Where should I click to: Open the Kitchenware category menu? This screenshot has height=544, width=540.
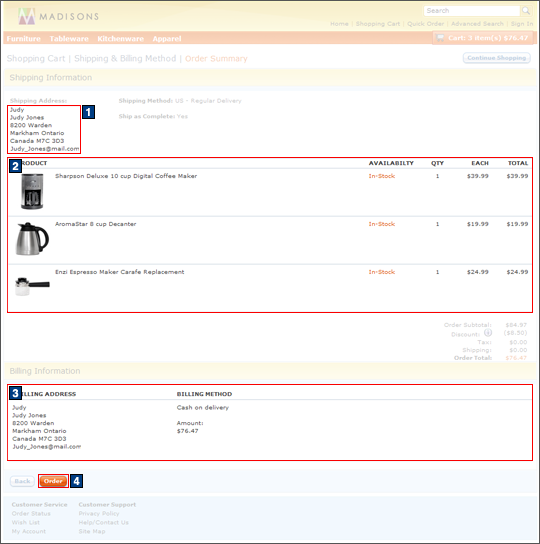tap(120, 39)
